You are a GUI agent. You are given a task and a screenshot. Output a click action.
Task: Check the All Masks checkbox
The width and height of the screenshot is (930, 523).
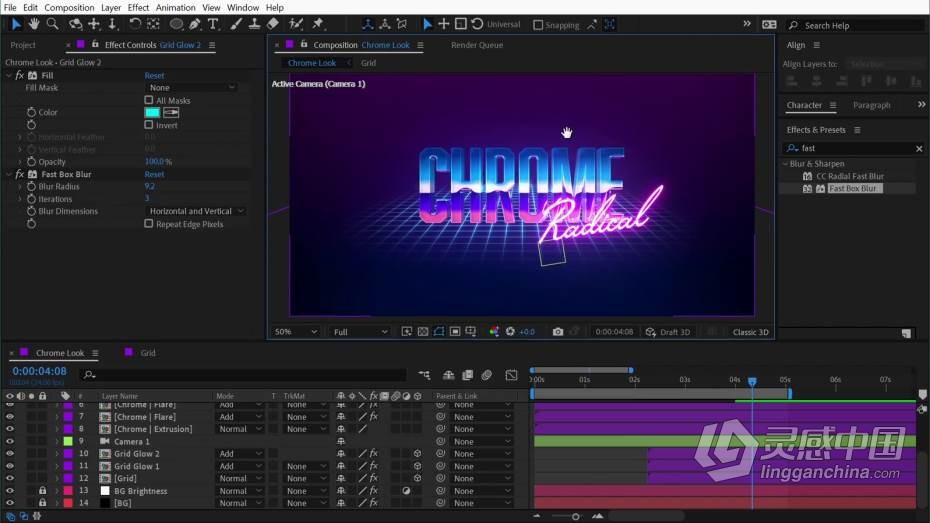[149, 100]
